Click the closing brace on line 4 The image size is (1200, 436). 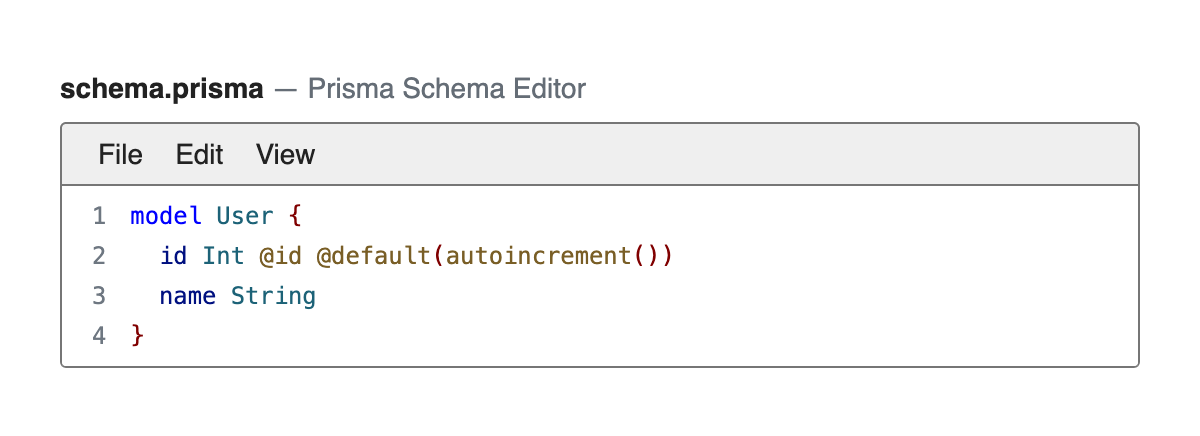[138, 336]
